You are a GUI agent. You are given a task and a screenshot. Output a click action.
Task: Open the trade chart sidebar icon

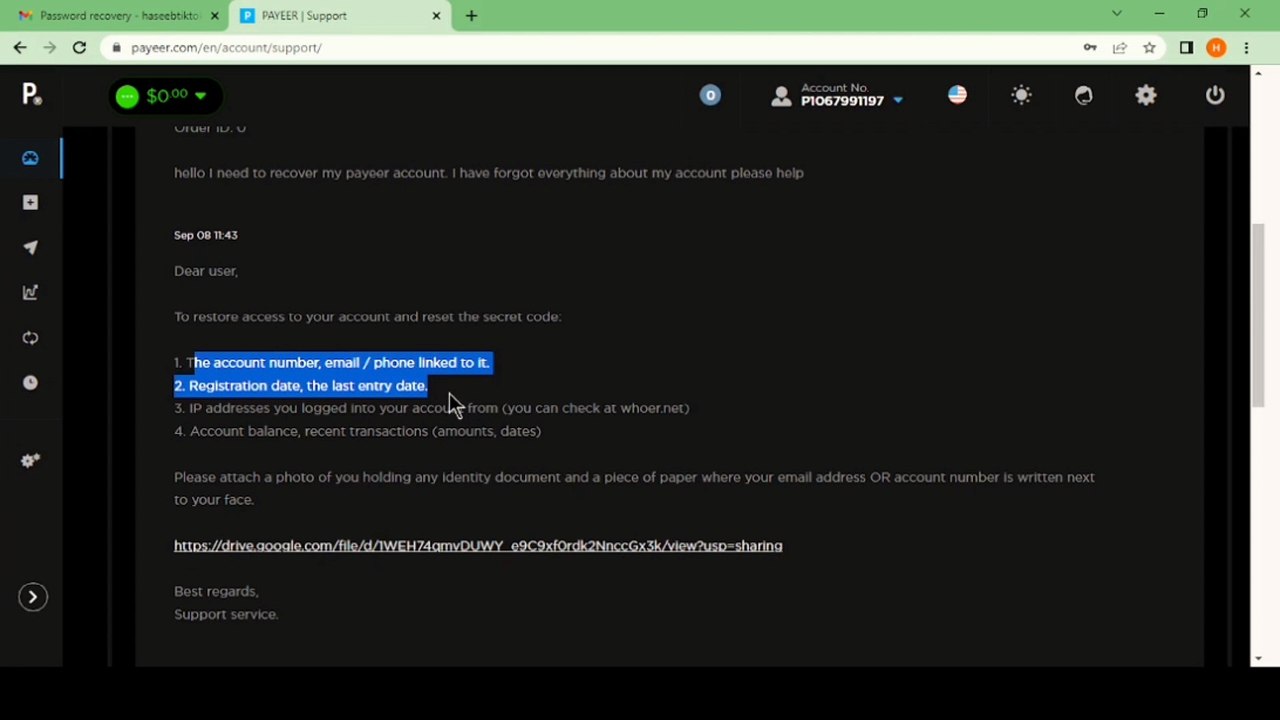(30, 293)
